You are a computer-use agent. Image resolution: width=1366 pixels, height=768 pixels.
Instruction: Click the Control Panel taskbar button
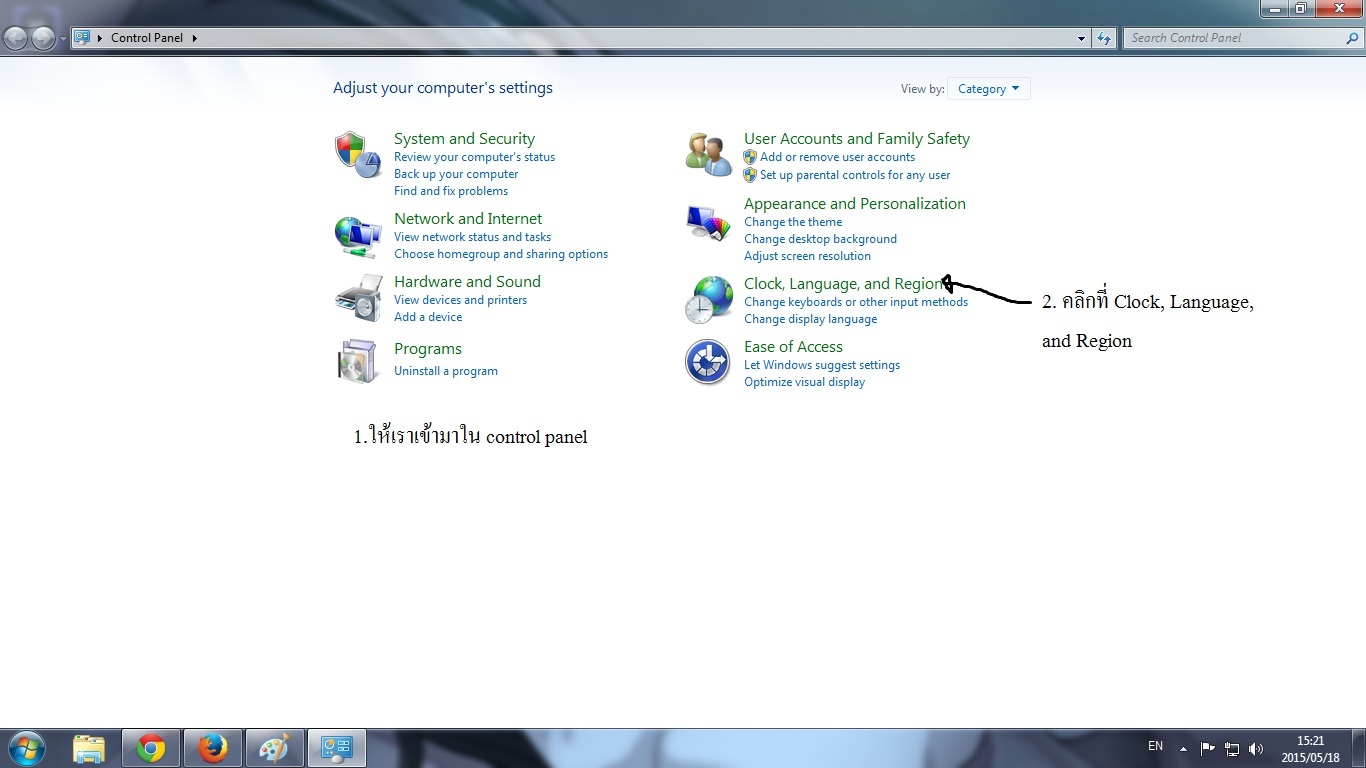[x=337, y=748]
